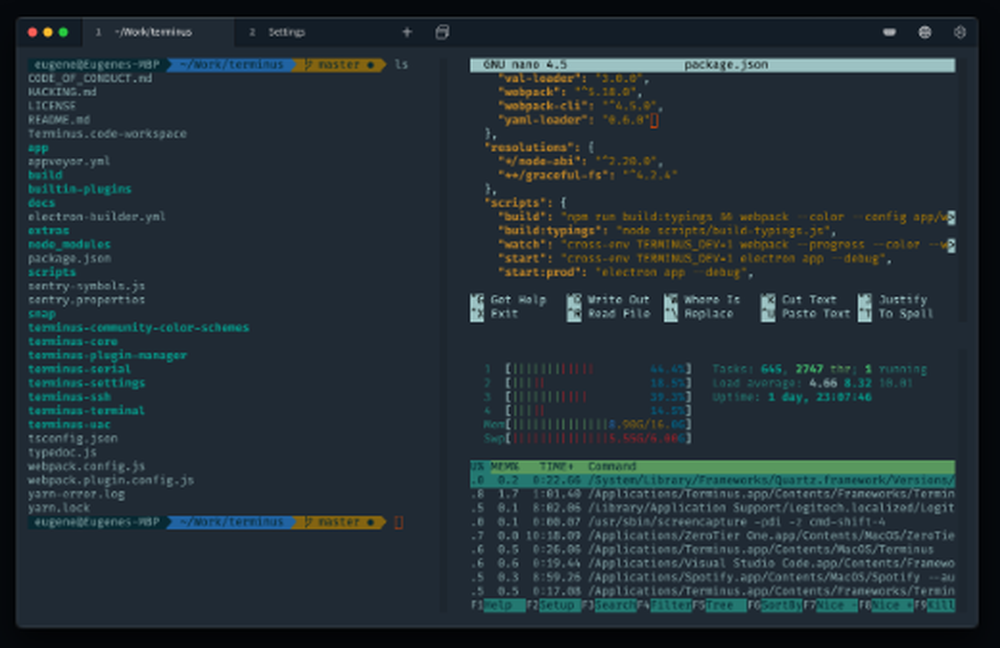Click the keyboard icon in the title bar
The height and width of the screenshot is (648, 1000).
pos(890,31)
